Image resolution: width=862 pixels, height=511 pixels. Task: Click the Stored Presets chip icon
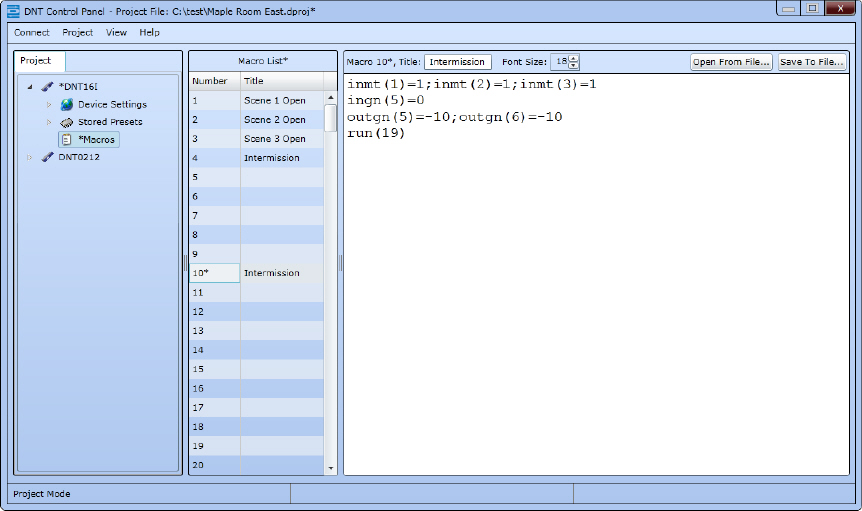click(67, 122)
